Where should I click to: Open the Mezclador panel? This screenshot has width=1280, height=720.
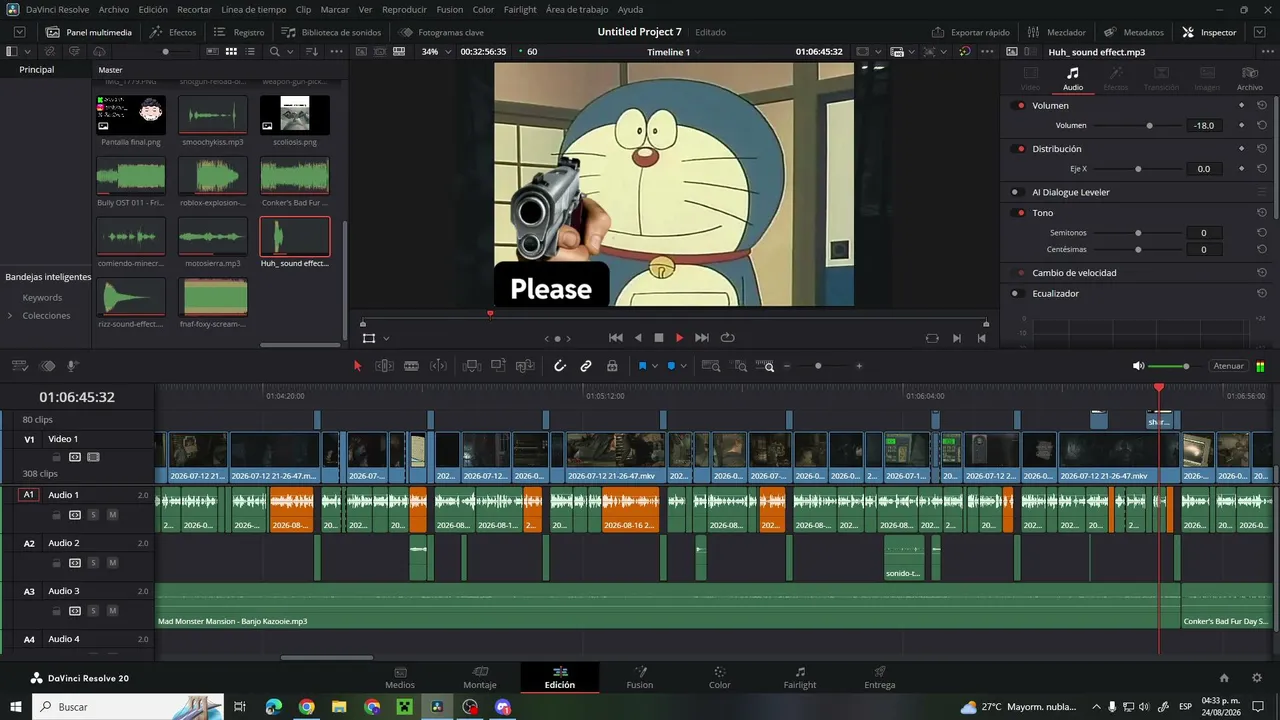coord(1056,32)
